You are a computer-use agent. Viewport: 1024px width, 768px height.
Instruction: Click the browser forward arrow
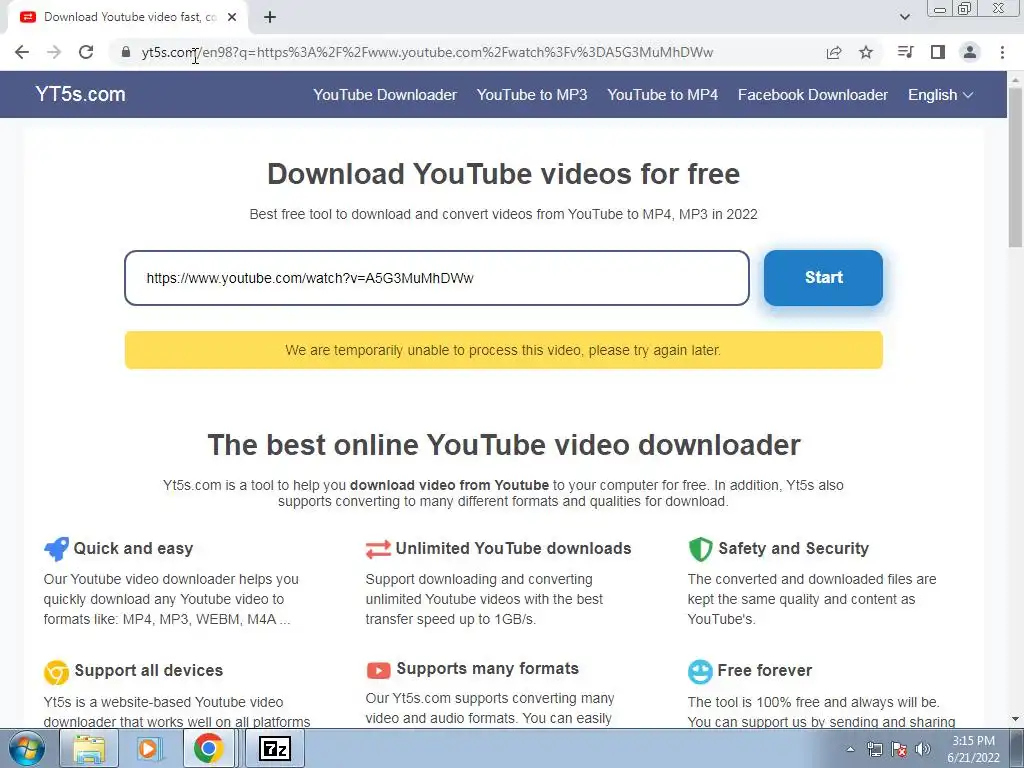coord(54,52)
